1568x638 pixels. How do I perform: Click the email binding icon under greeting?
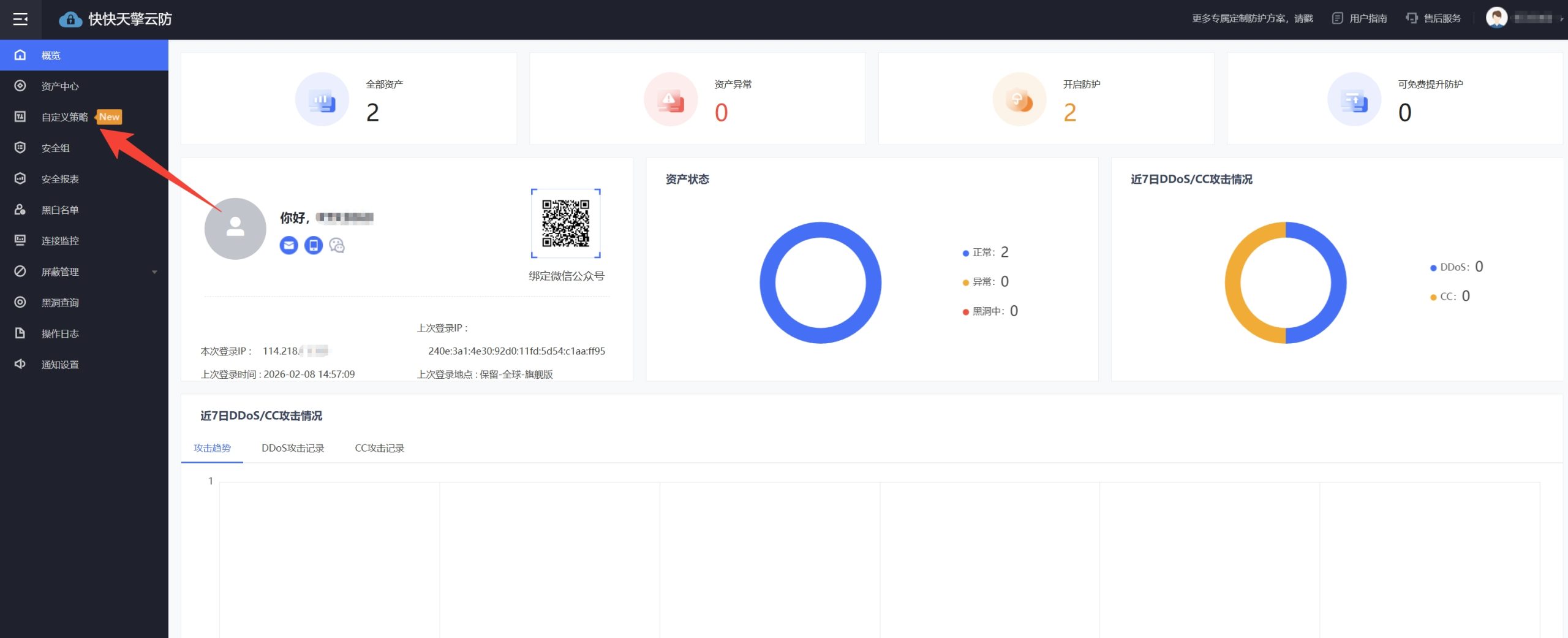point(288,246)
